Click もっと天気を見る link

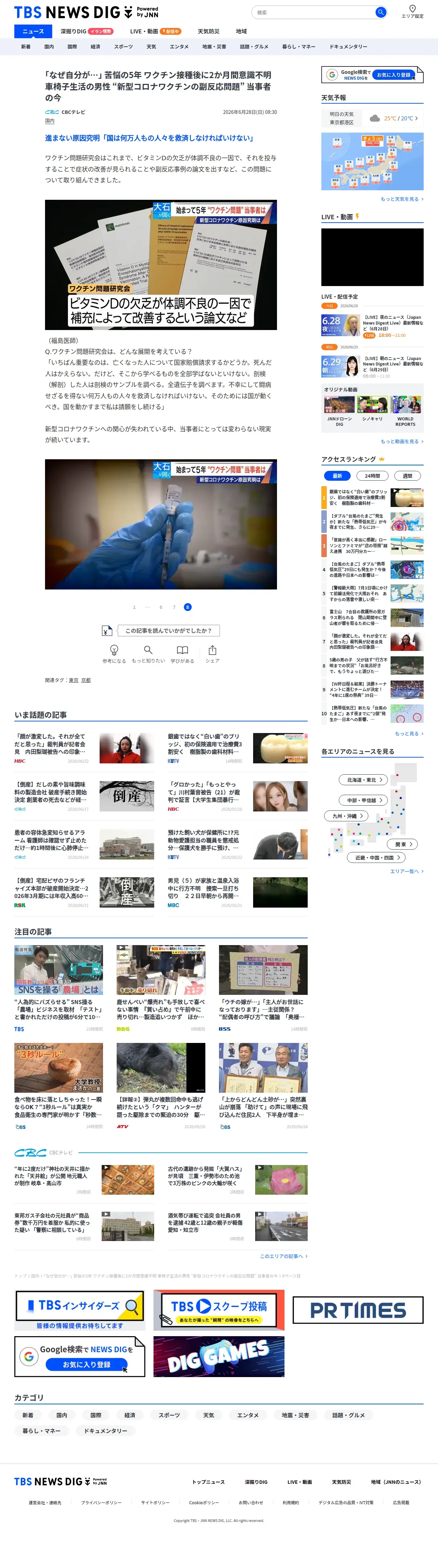(401, 199)
